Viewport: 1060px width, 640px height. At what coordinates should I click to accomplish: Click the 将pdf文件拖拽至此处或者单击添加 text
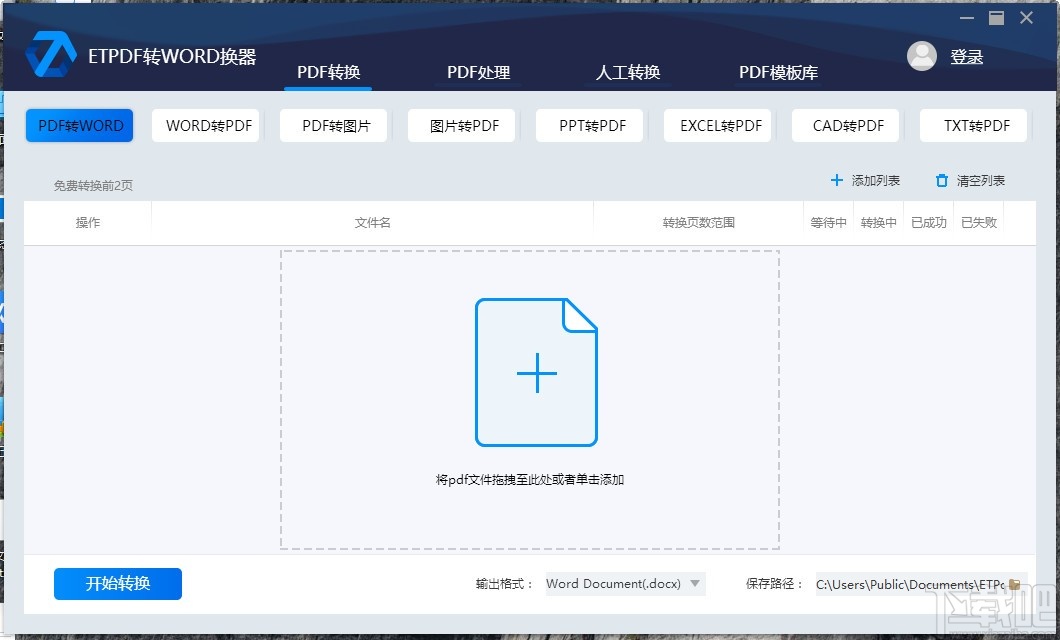pos(529,480)
